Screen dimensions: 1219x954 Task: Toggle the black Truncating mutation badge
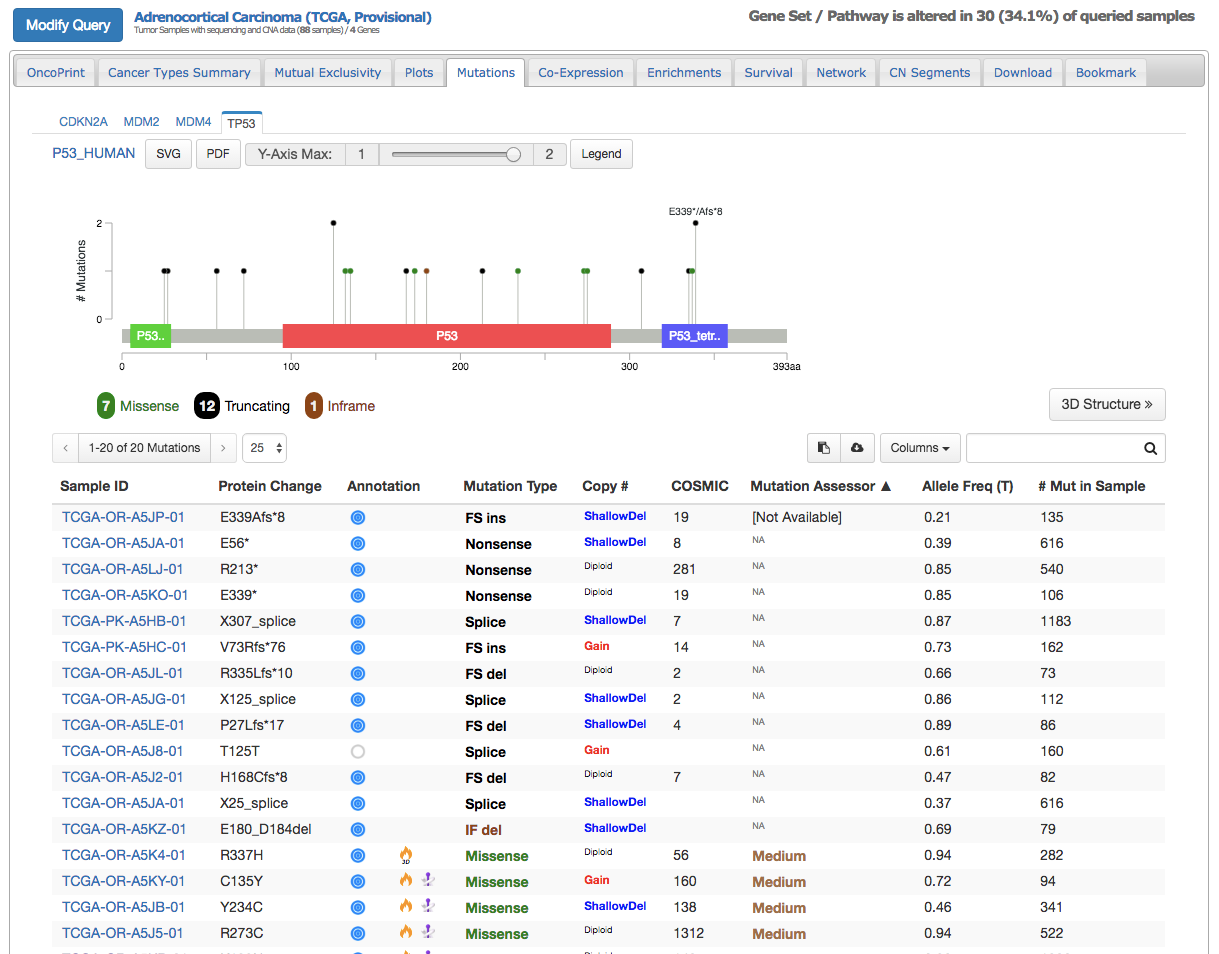(x=206, y=406)
